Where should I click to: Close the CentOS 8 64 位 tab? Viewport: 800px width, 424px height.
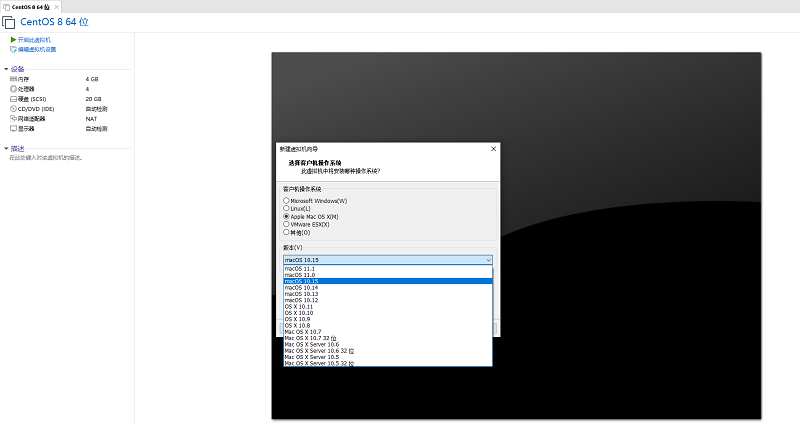pos(57,7)
